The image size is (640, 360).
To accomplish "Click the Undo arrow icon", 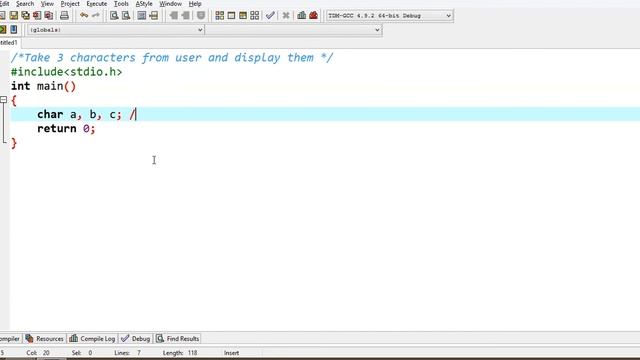I will click(x=84, y=16).
